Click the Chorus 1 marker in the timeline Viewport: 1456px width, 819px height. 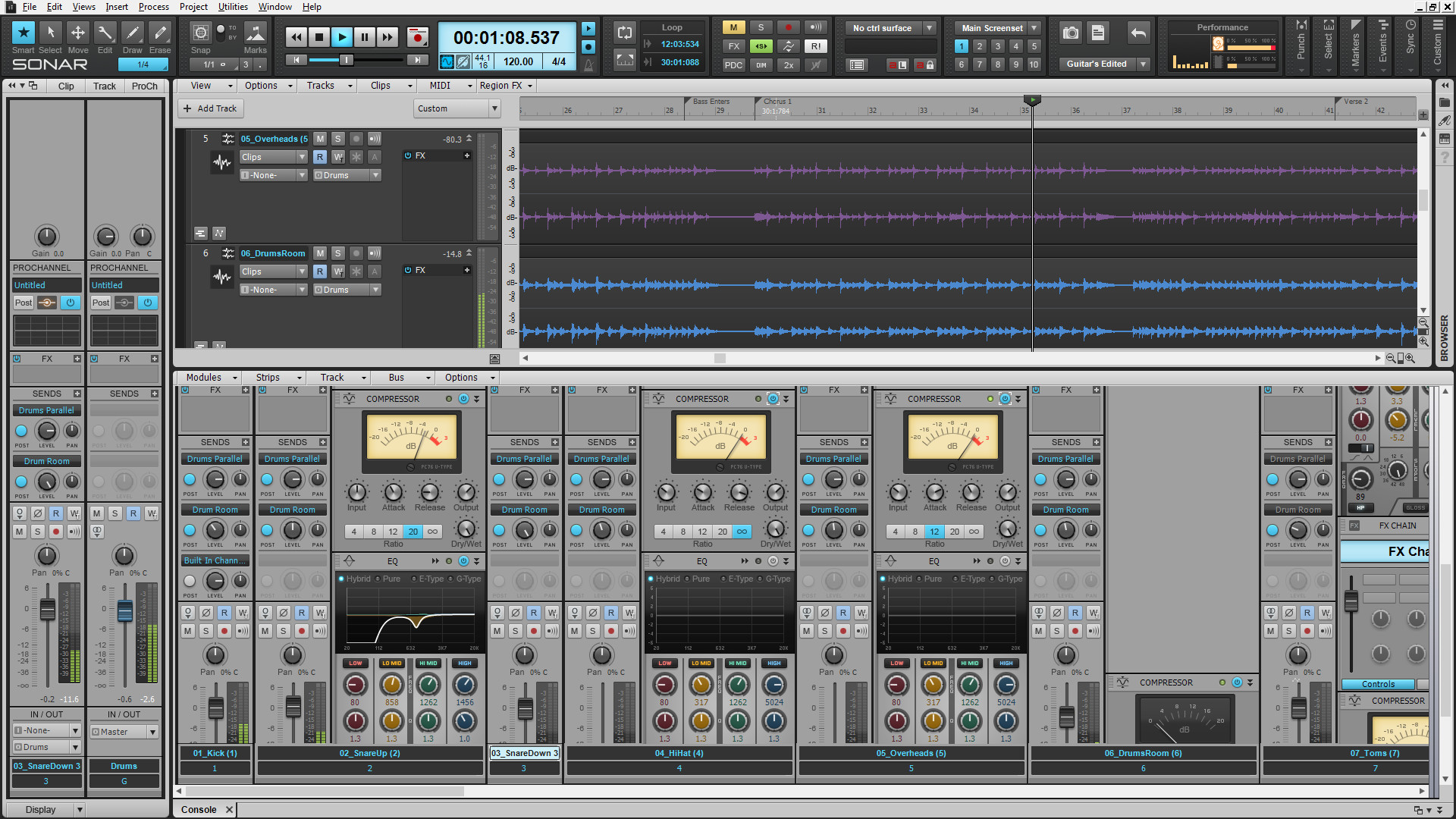(777, 101)
